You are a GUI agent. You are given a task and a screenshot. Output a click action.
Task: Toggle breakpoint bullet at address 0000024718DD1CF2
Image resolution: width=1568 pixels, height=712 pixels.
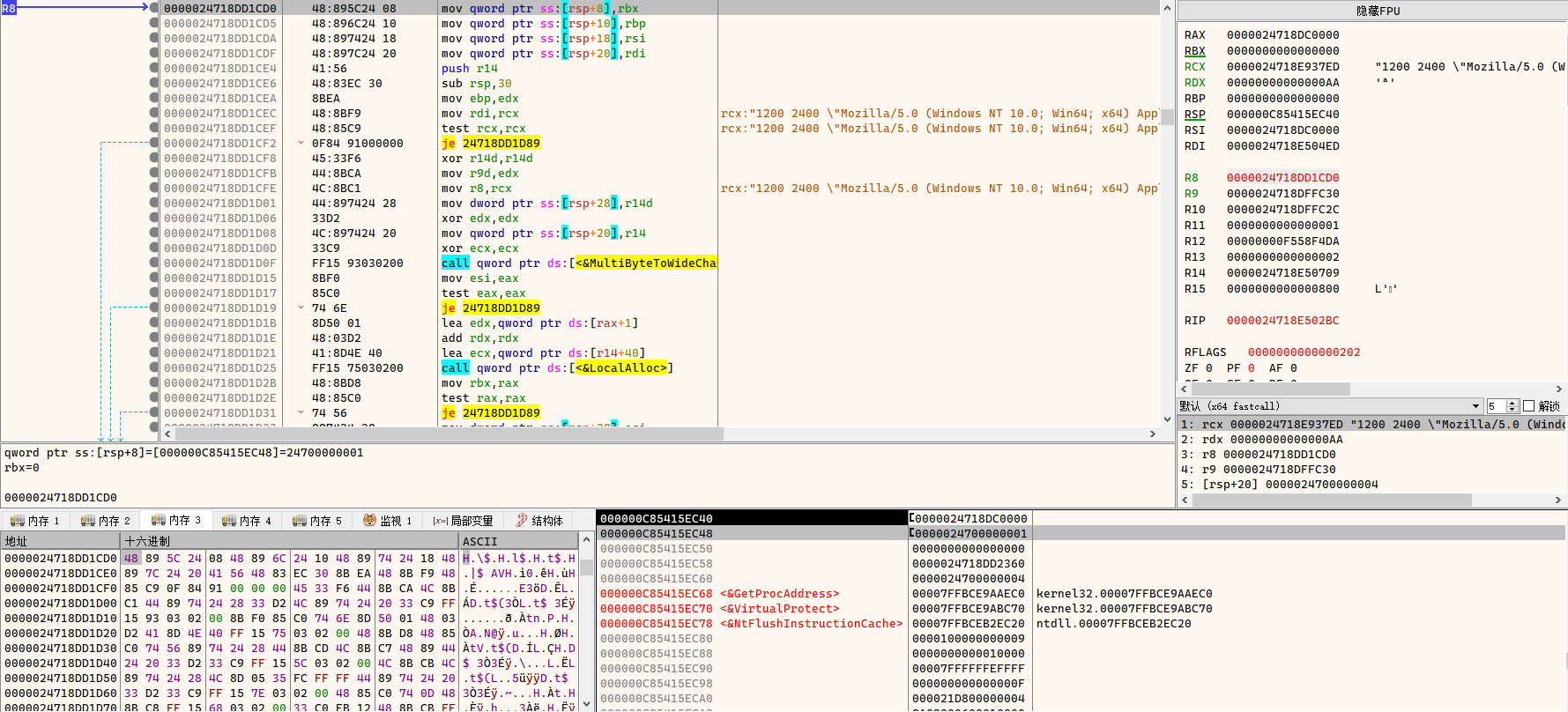154,144
